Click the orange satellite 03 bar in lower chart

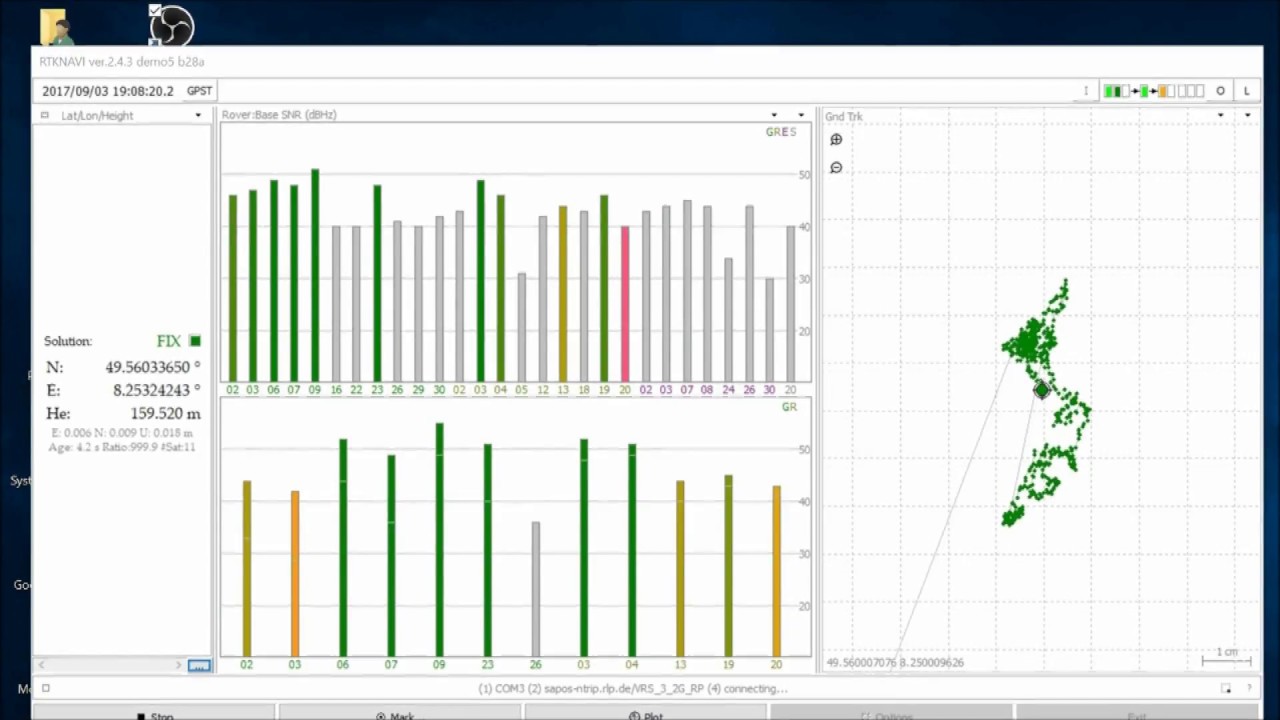tap(295, 574)
